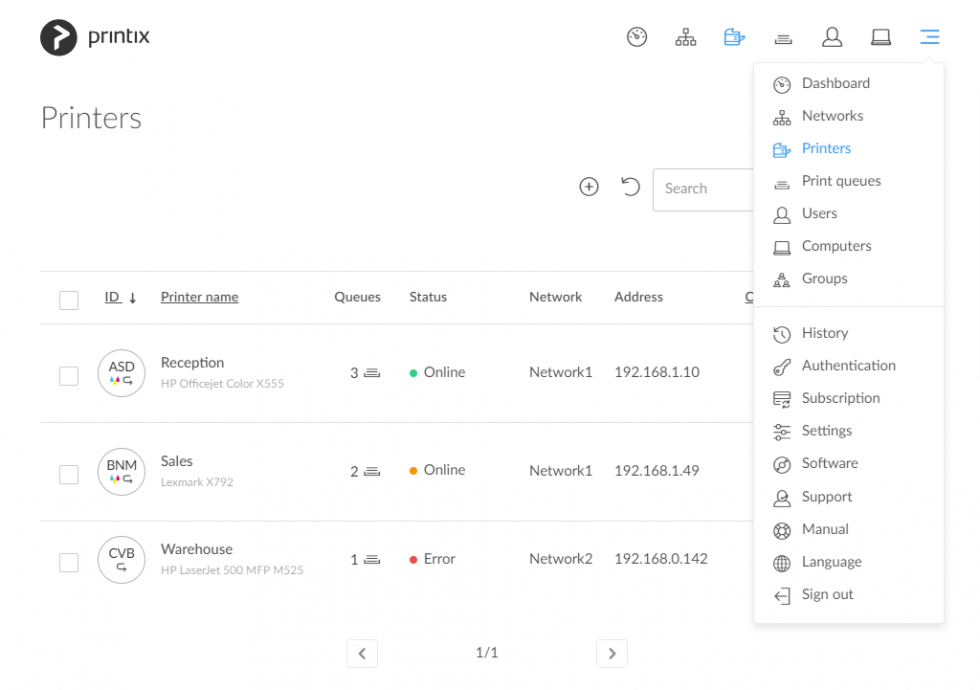Go to the next page of printers
980x690 pixels.
(612, 652)
